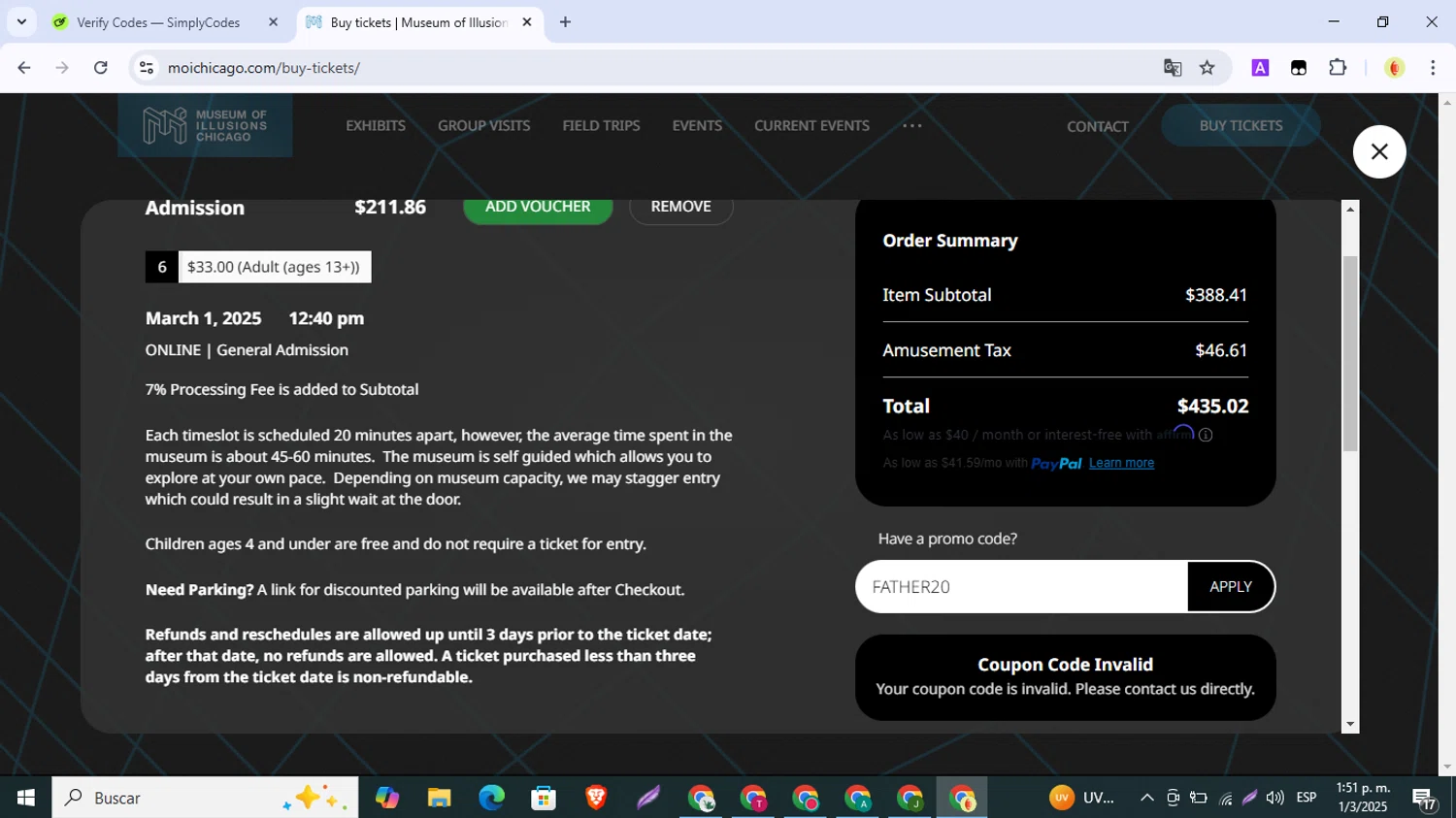Open Chrome's three-dot menu
Screen dimensions: 1456x818
click(1433, 68)
